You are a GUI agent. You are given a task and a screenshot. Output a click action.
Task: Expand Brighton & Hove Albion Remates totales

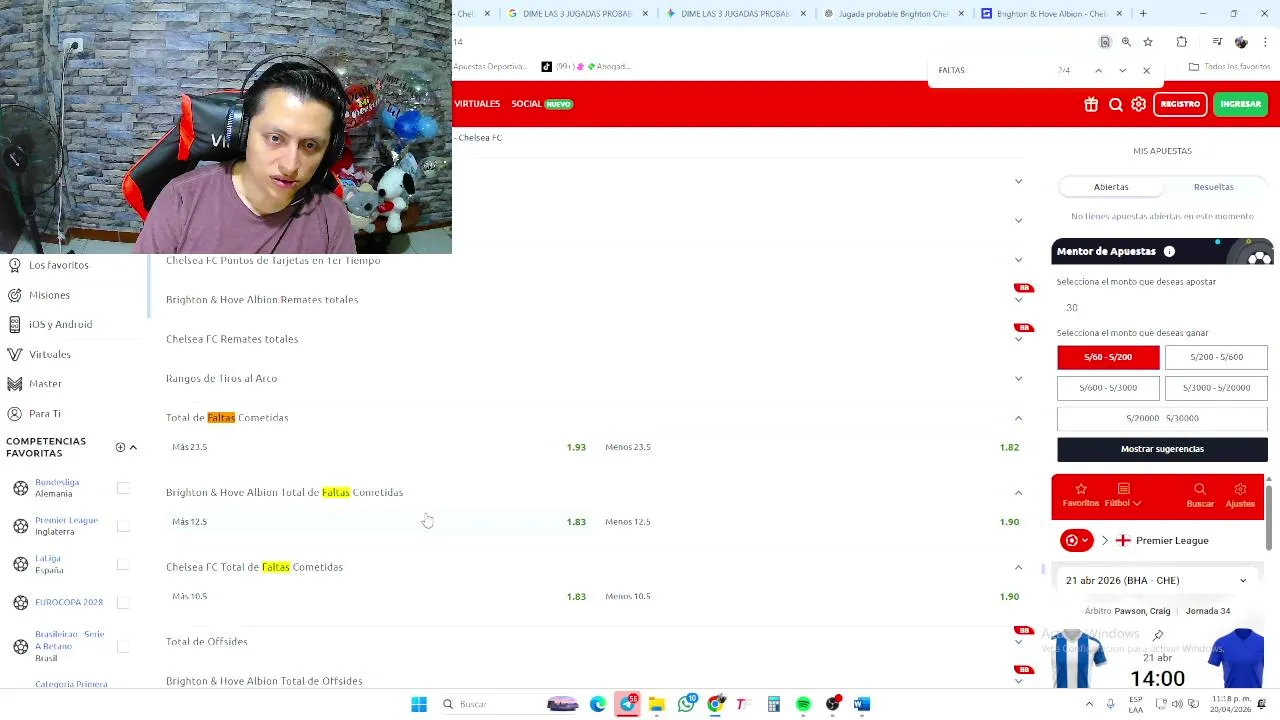[x=1018, y=300]
